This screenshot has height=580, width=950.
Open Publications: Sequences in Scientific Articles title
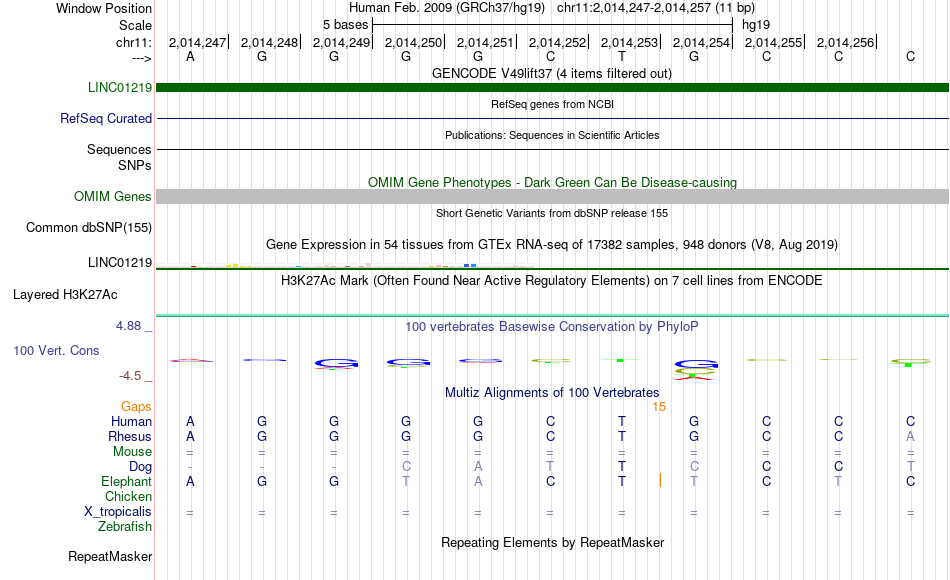(552, 135)
